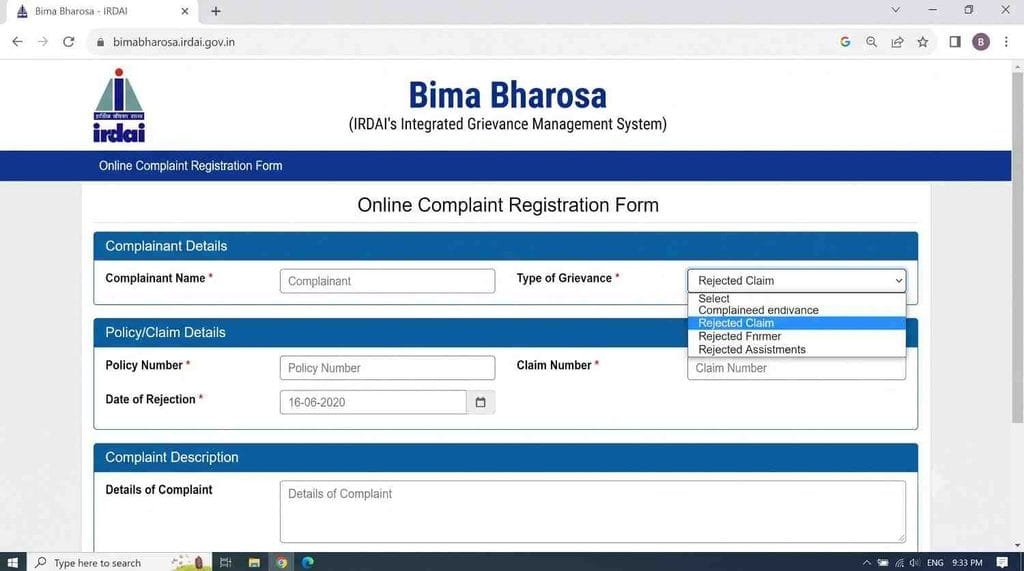The width and height of the screenshot is (1024, 571).
Task: Choose the Select option in dropdown
Action: 796,299
